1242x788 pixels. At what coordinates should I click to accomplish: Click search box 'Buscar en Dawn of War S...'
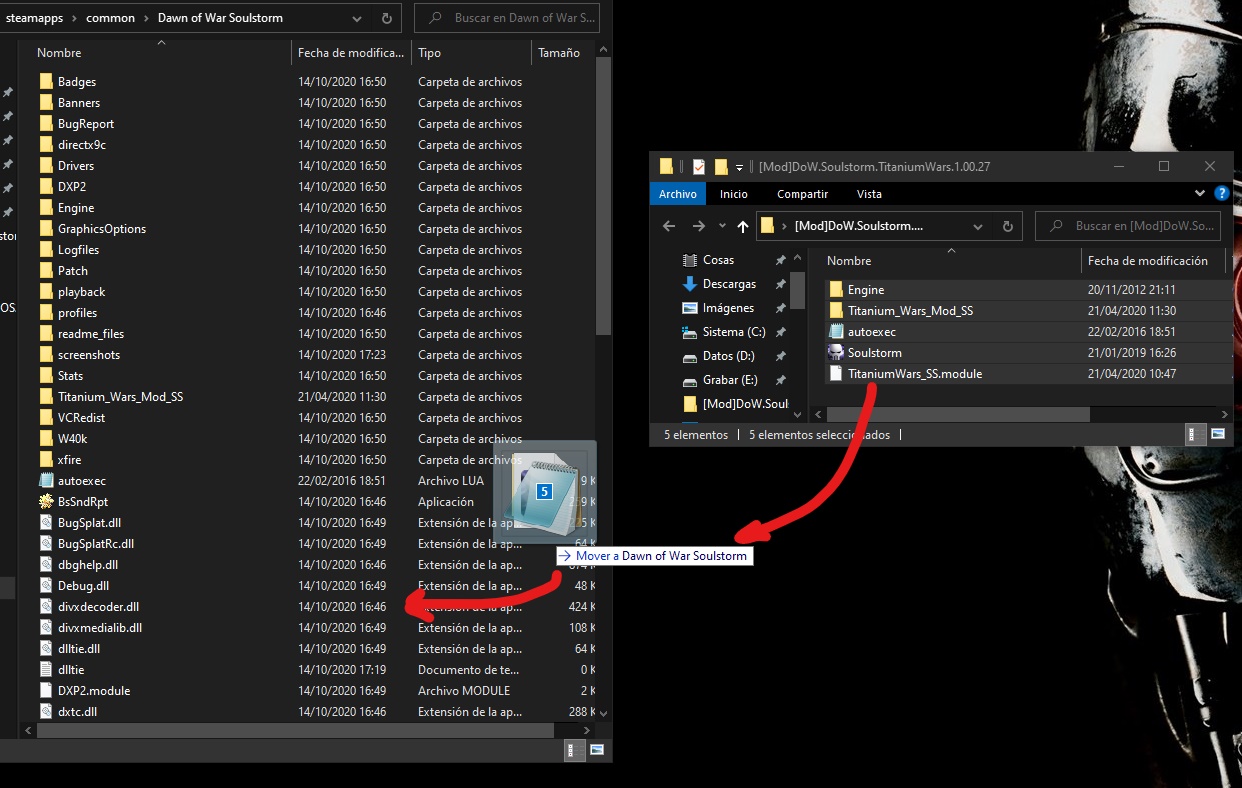coord(506,18)
